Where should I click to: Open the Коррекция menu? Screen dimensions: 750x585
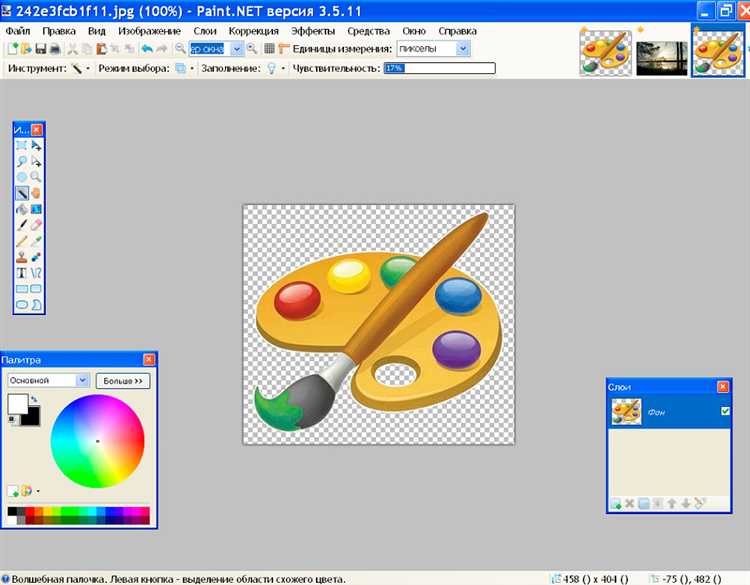pos(254,31)
